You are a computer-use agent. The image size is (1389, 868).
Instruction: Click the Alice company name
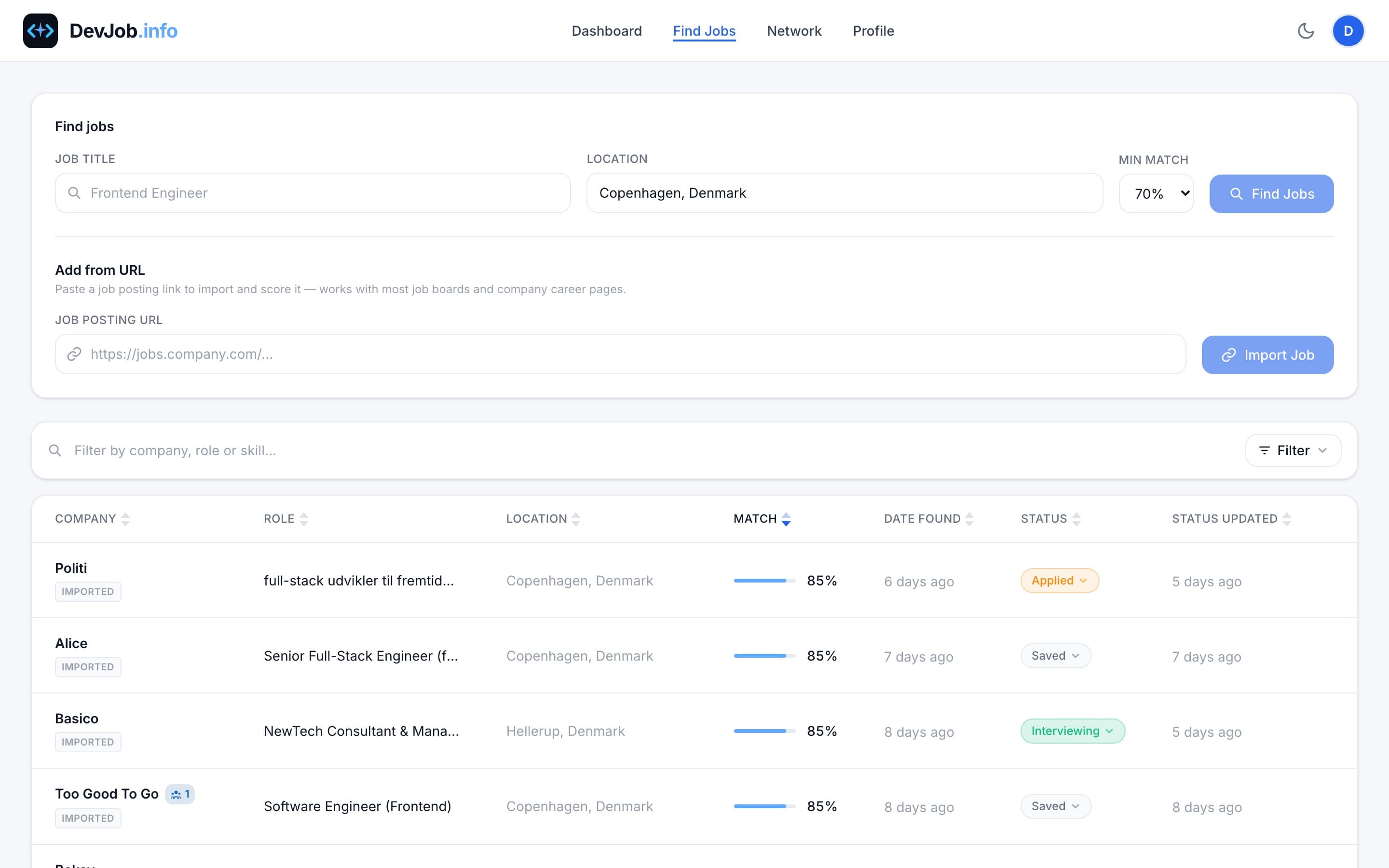tap(71, 643)
